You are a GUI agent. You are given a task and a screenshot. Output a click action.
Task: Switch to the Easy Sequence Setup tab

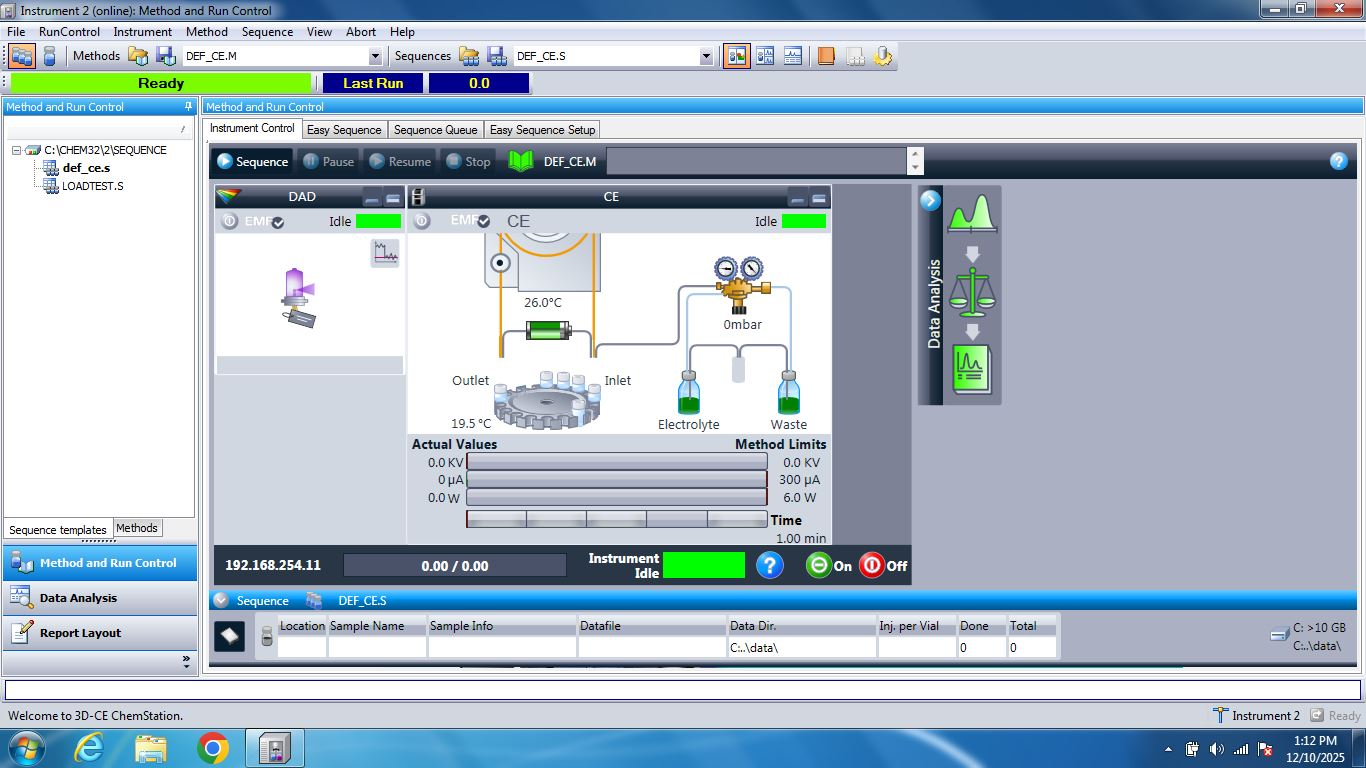coord(542,129)
